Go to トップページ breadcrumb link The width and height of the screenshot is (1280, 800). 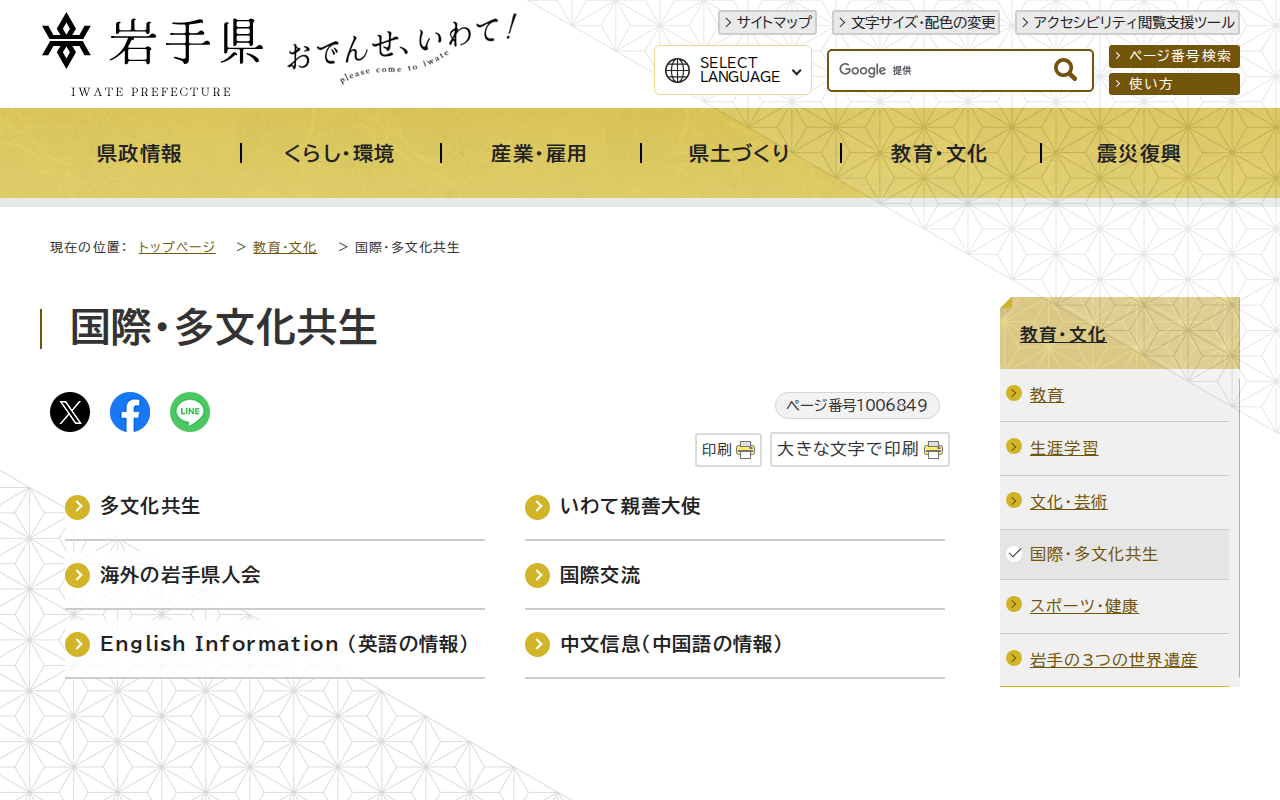[x=176, y=247]
